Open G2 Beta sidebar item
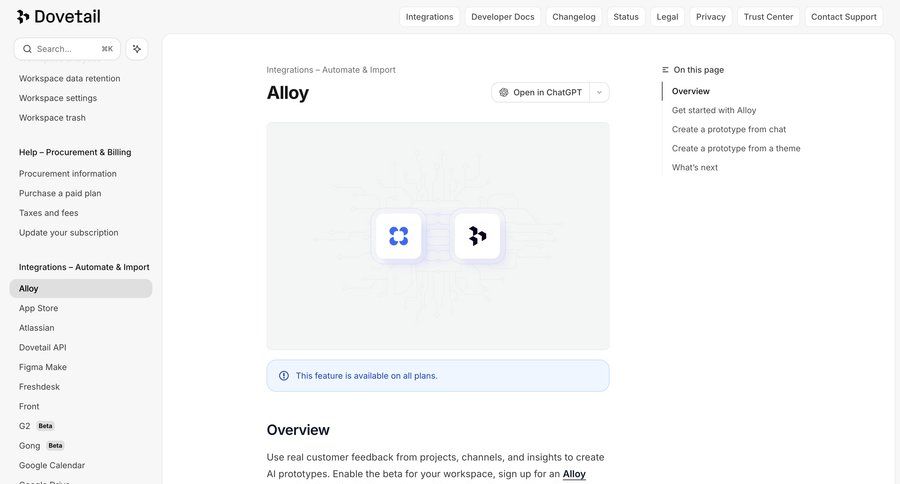 (x=37, y=426)
